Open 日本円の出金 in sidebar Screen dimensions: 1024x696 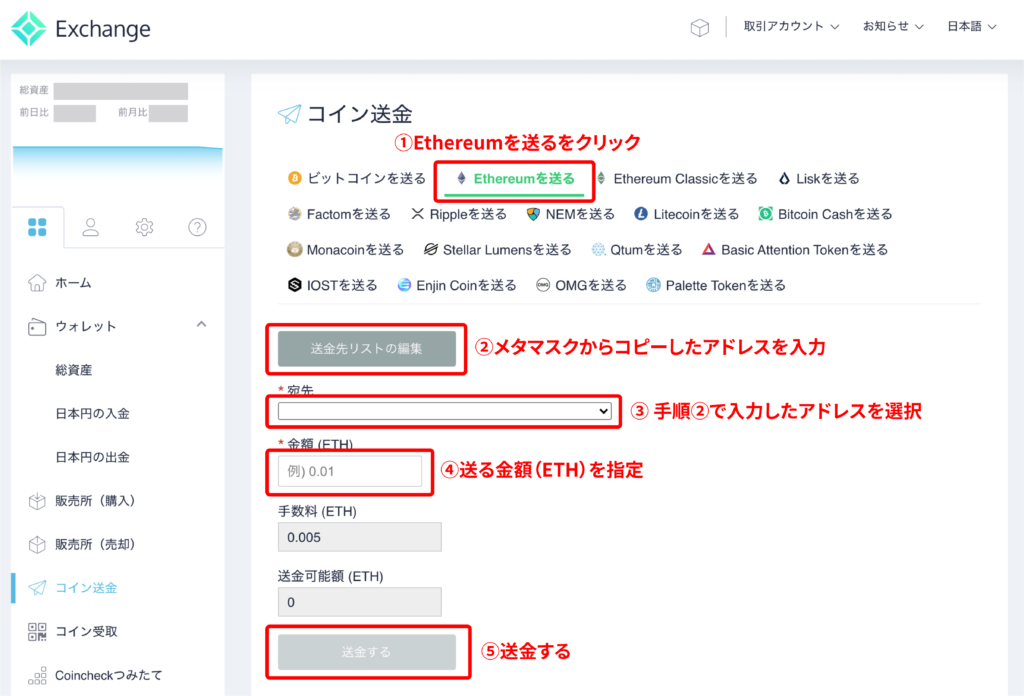point(93,457)
